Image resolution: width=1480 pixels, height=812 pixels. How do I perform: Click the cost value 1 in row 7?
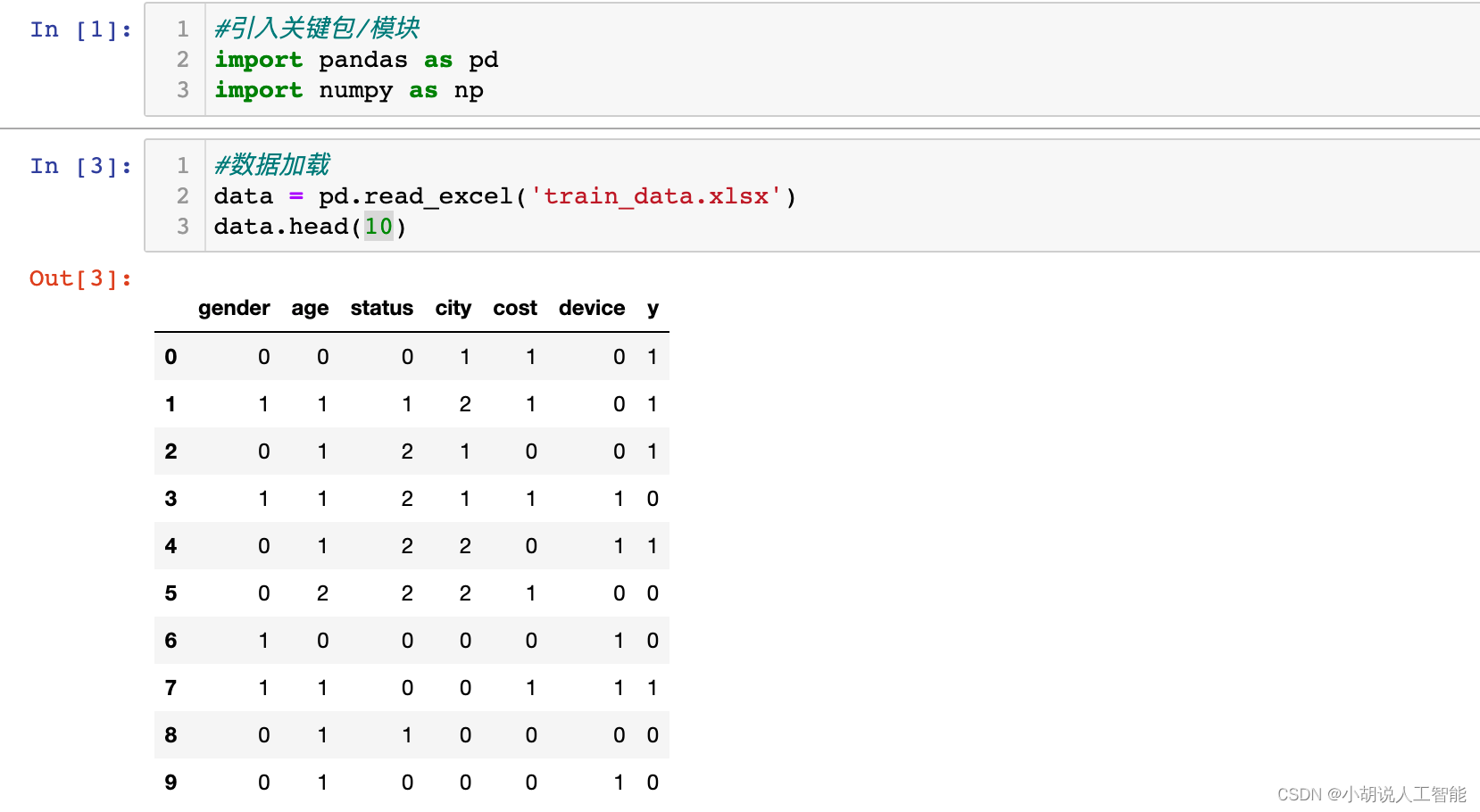pos(531,688)
